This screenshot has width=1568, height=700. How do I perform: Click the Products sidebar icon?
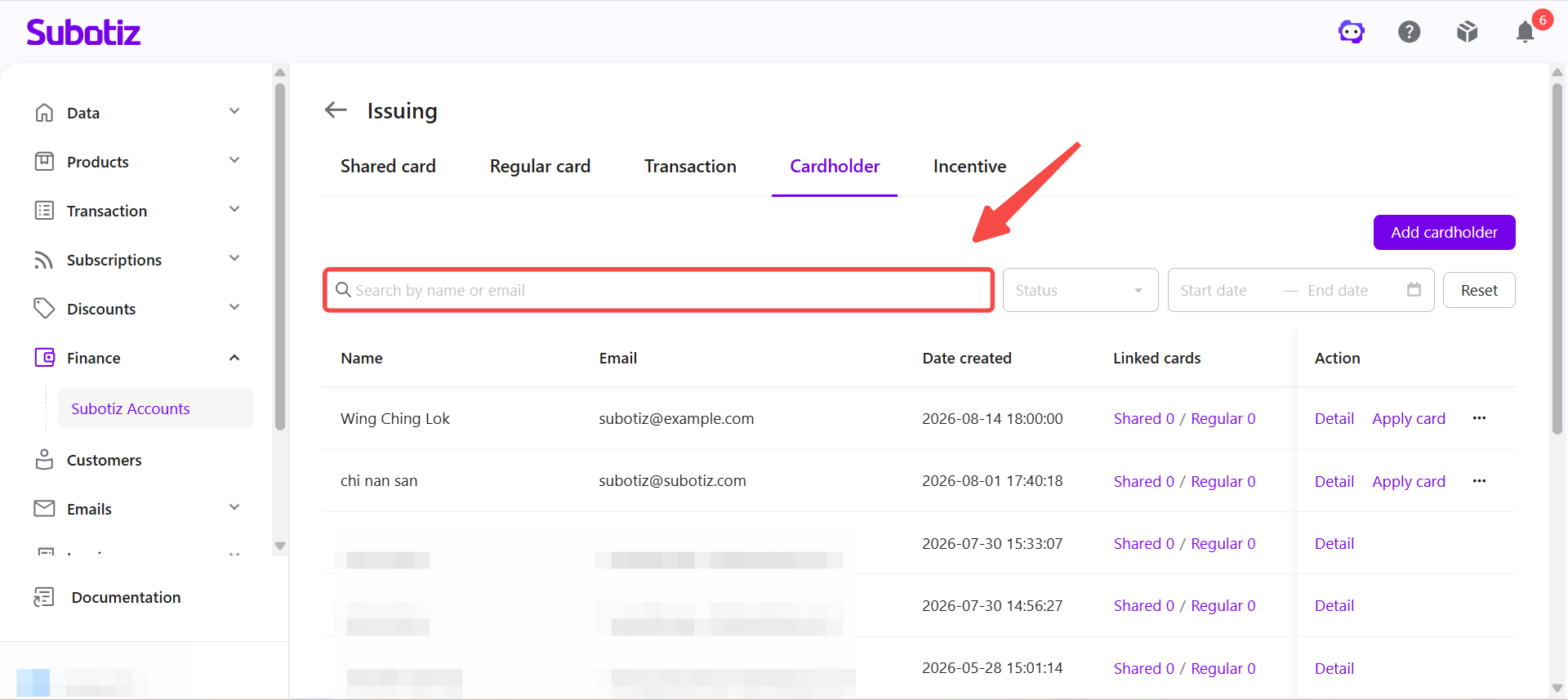[44, 162]
